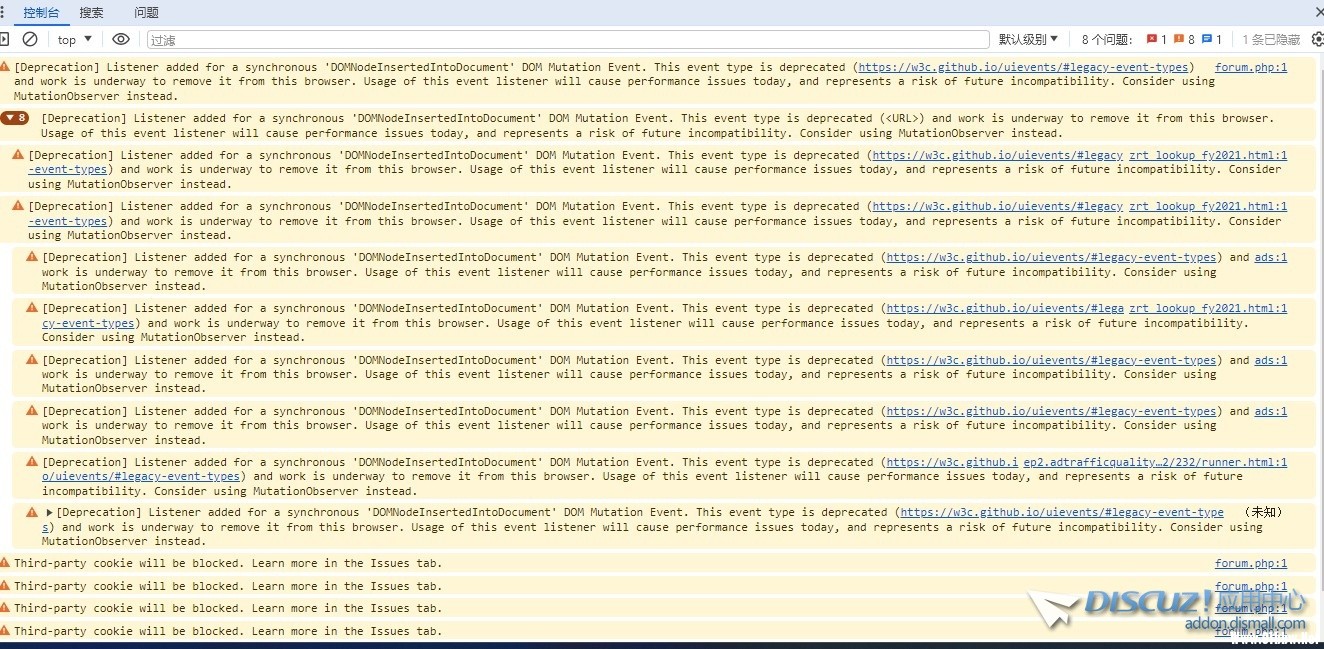Open forum.php:1 link on first deprecation warning
Viewport: 1324px width, 649px height.
(1251, 67)
